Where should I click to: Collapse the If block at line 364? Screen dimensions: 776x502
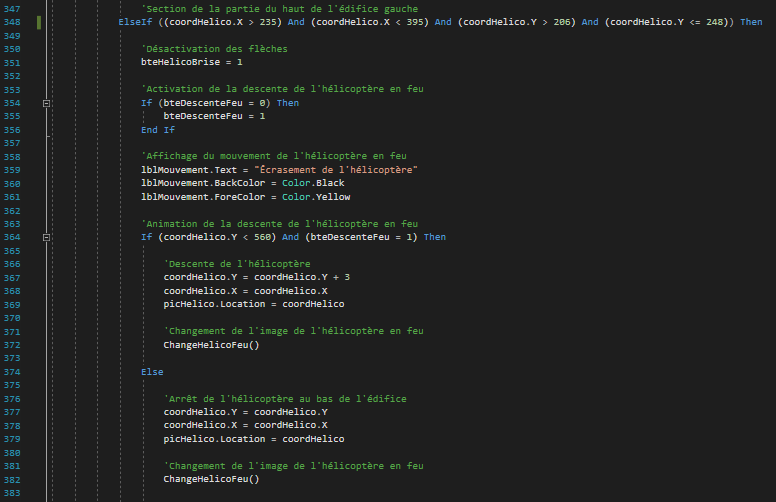pos(46,237)
